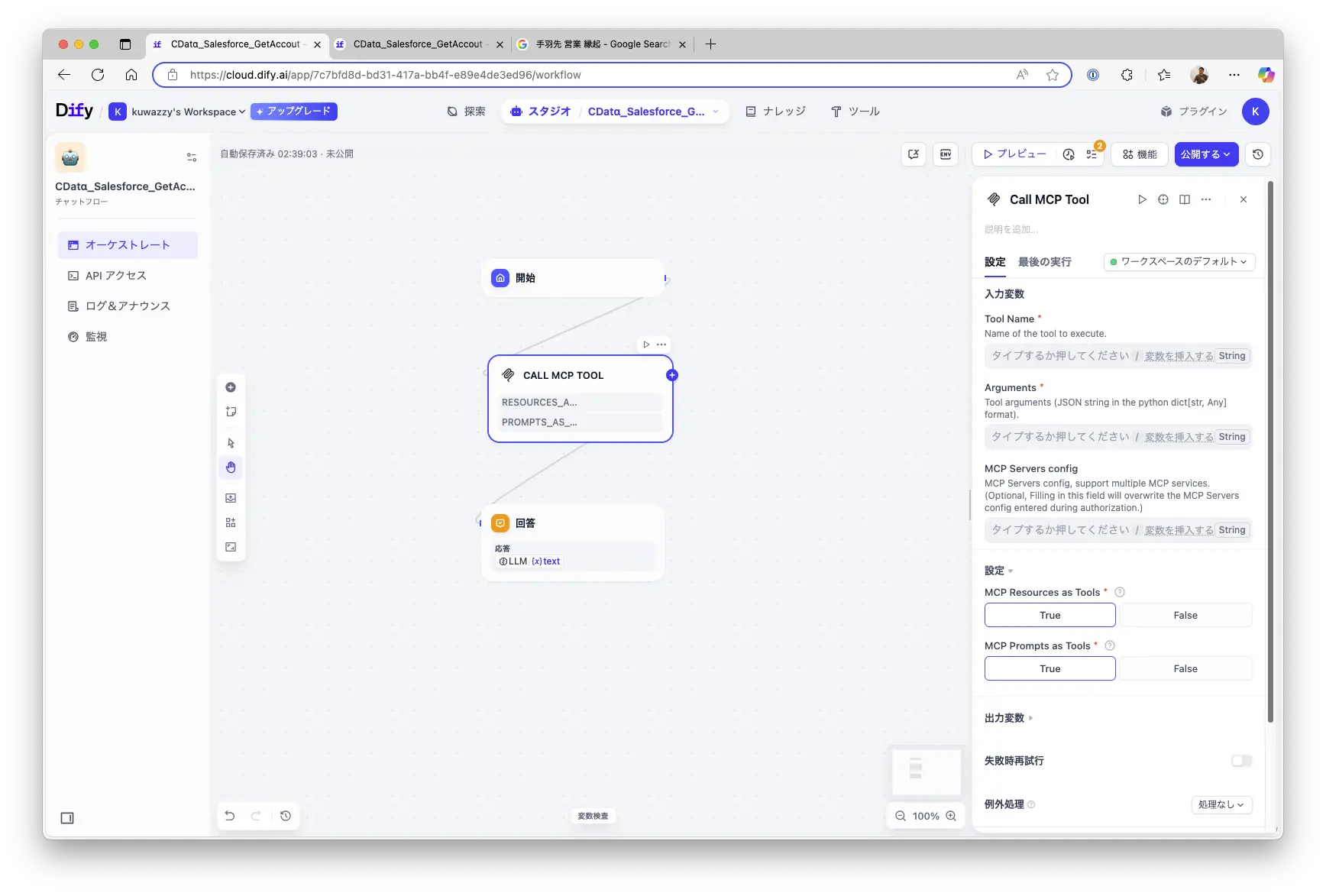Open the 公開する publish dropdown
This screenshot has width=1326, height=896.
click(1207, 154)
